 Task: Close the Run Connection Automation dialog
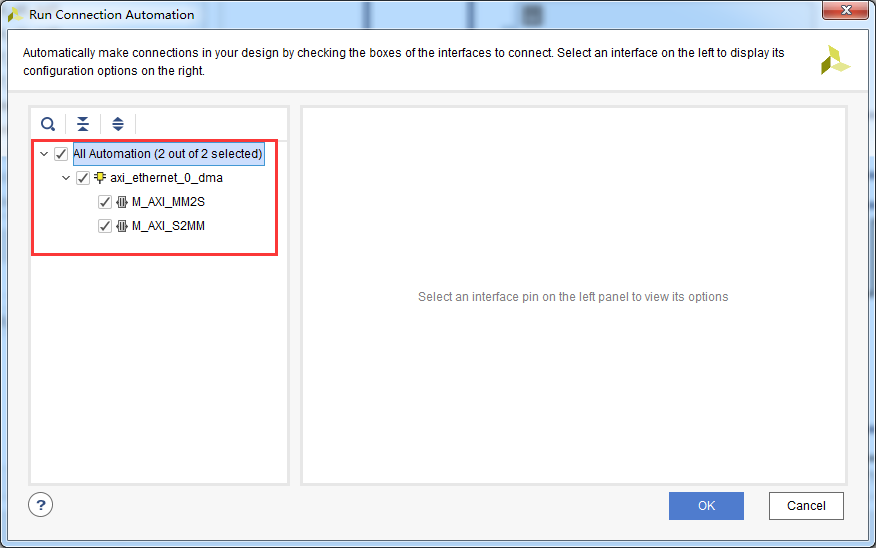coord(846,10)
